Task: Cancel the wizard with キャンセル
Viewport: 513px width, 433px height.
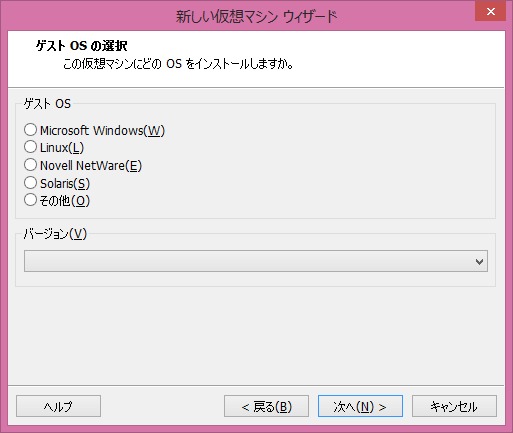Action: [x=454, y=406]
